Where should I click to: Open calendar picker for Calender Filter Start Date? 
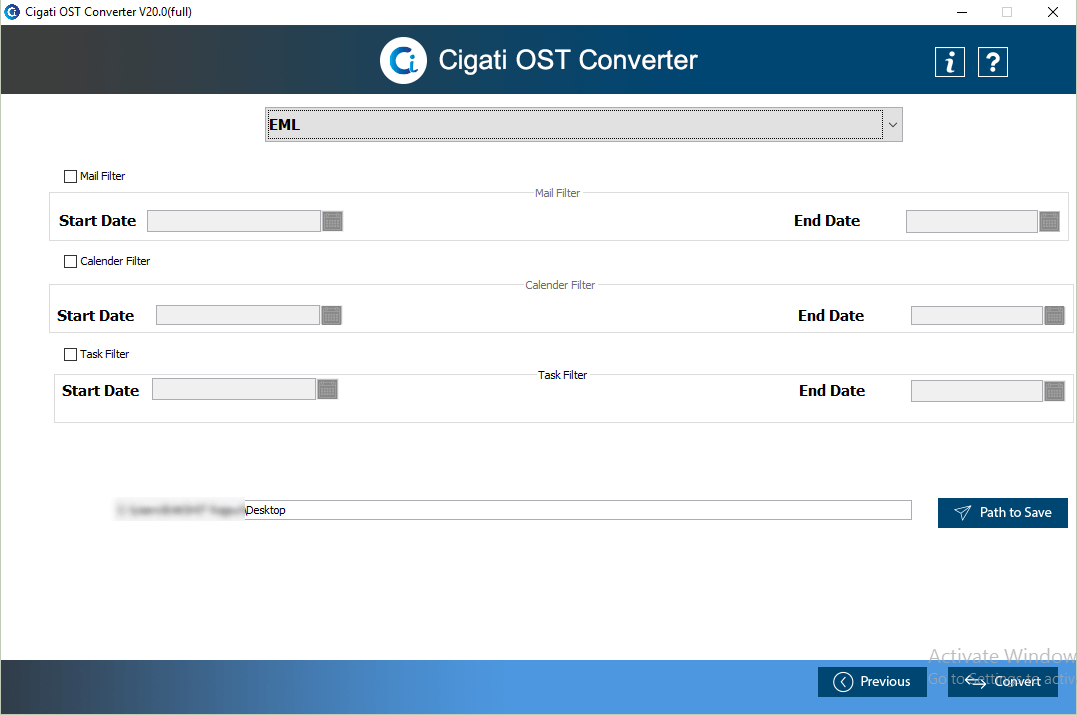coord(332,315)
